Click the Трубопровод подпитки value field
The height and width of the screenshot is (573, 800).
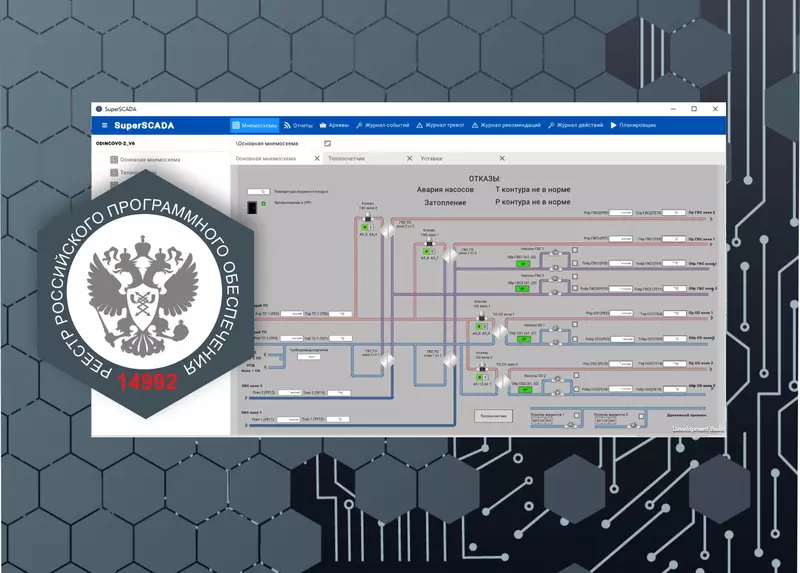[308, 357]
